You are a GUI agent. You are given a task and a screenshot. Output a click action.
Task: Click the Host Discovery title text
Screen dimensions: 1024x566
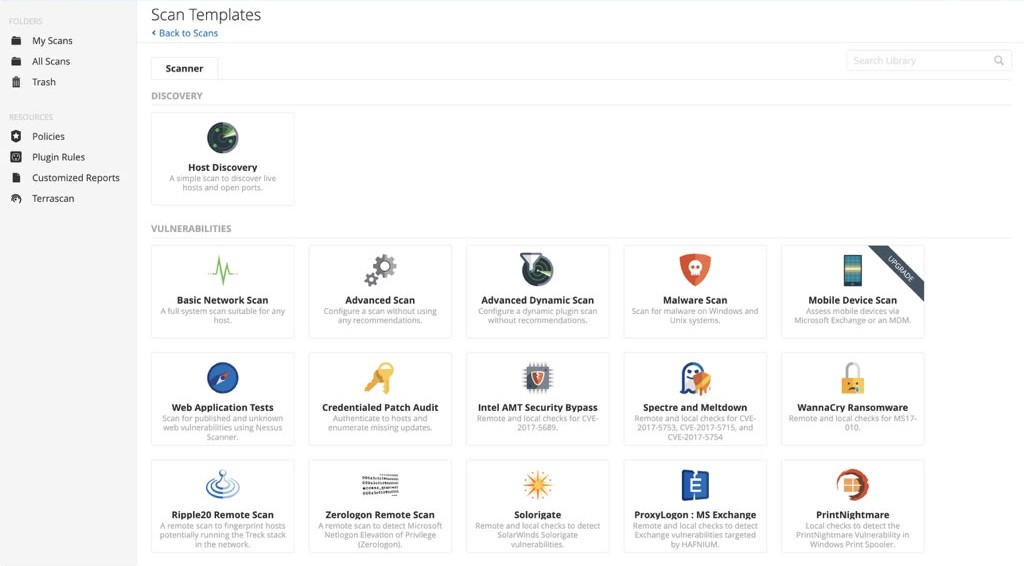[223, 167]
